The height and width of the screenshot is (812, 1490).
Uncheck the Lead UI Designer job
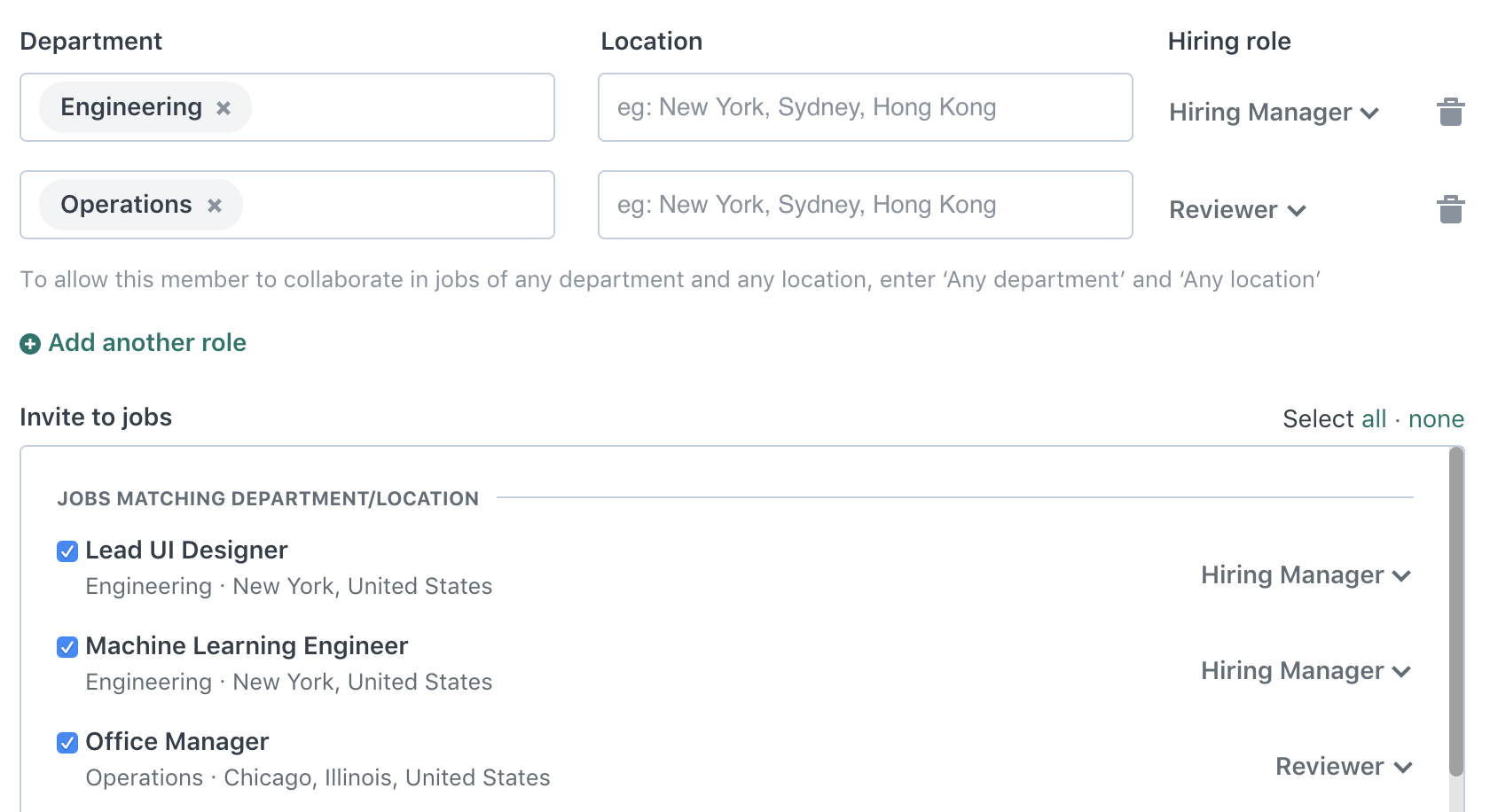pos(67,551)
